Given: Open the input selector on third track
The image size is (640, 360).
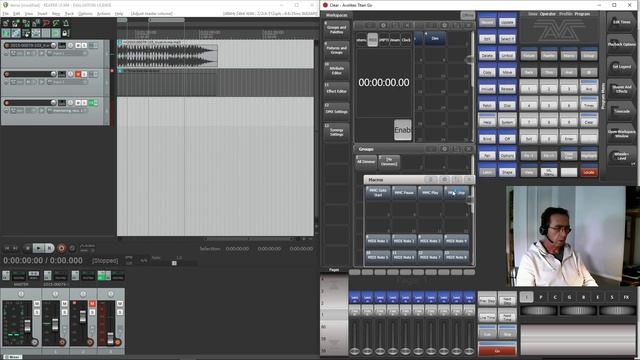Looking at the screenshot, I should tap(68, 111).
